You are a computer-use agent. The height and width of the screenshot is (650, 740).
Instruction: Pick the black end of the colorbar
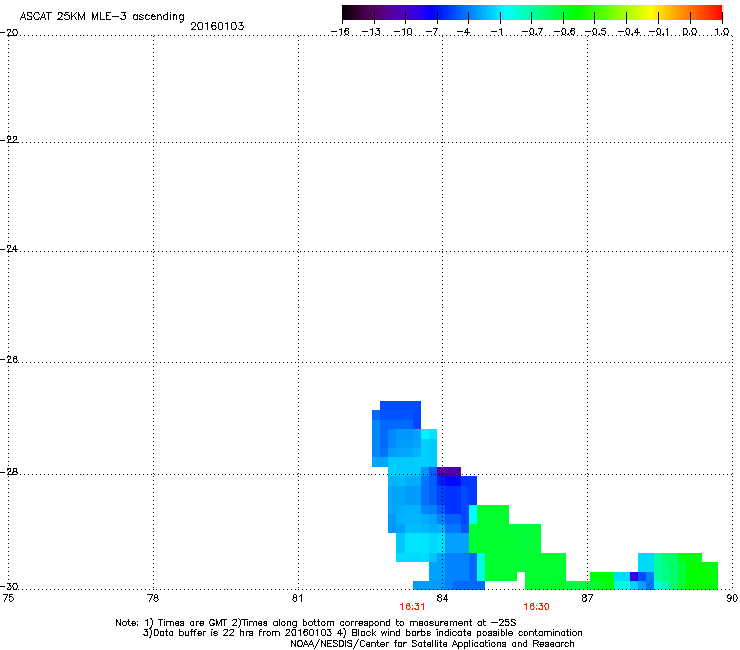[x=348, y=12]
